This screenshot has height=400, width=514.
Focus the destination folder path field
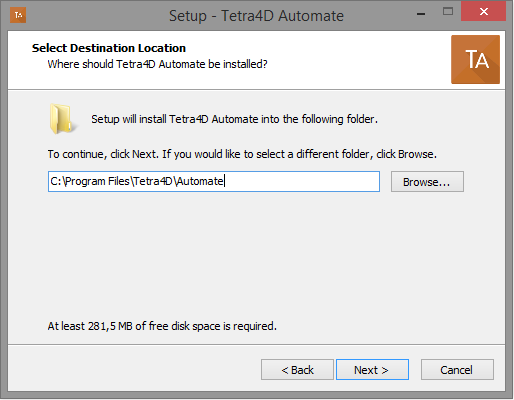(214, 182)
